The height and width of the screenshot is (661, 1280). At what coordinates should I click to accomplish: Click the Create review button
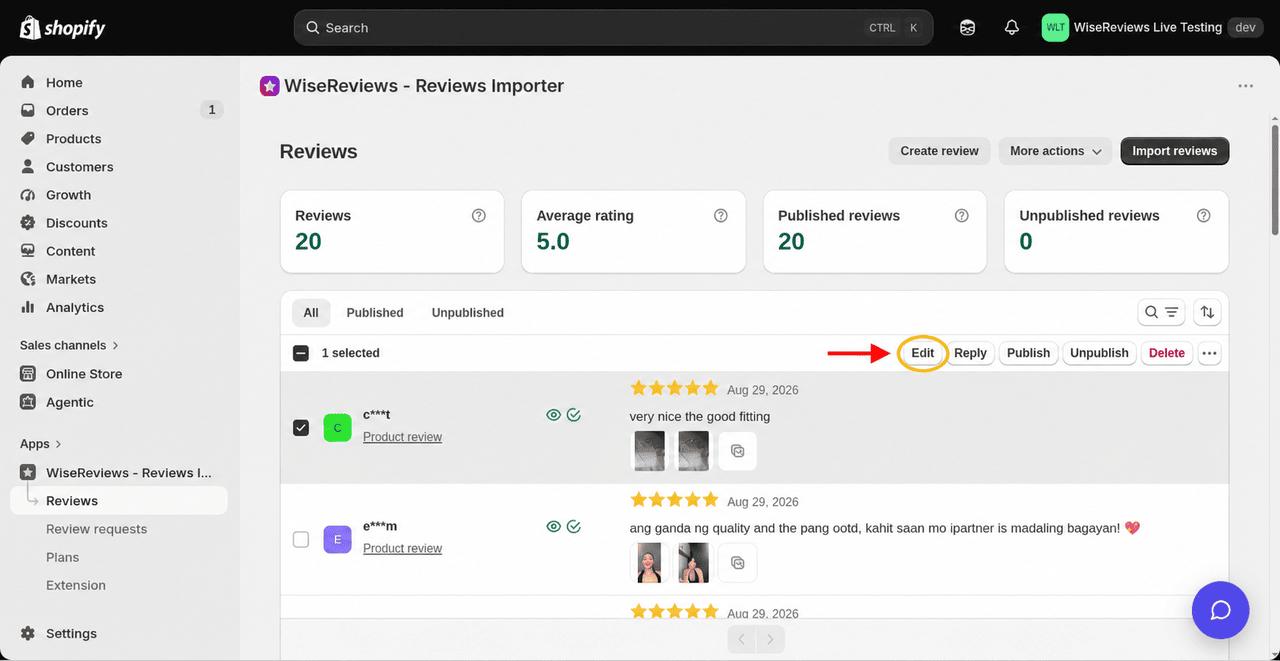939,151
